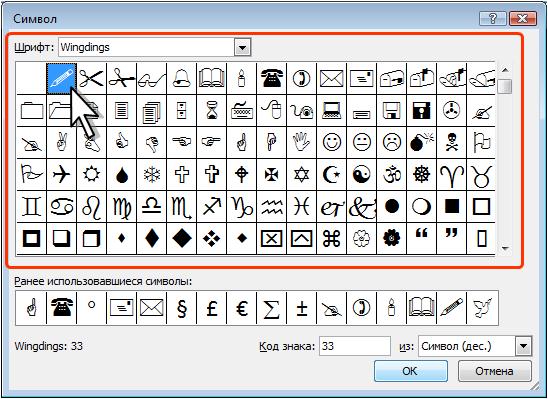Close the Символ dialog window

[522, 18]
